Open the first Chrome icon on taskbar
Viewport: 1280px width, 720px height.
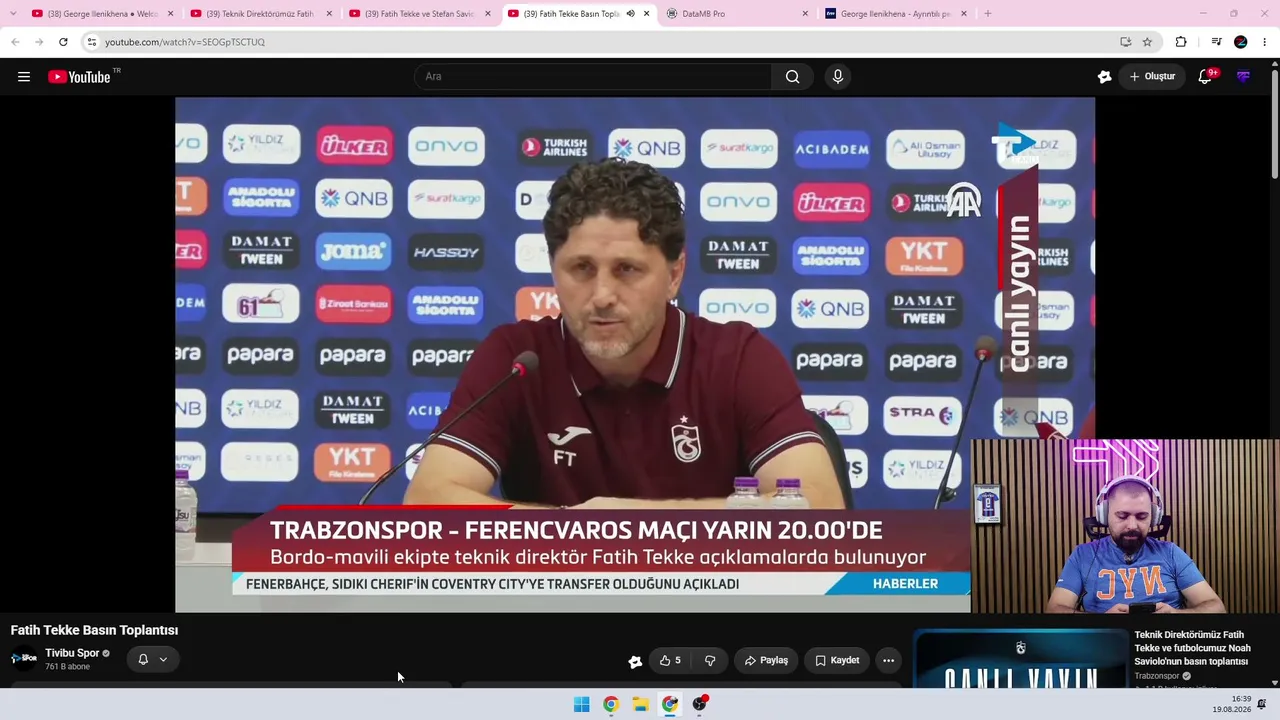(x=611, y=704)
